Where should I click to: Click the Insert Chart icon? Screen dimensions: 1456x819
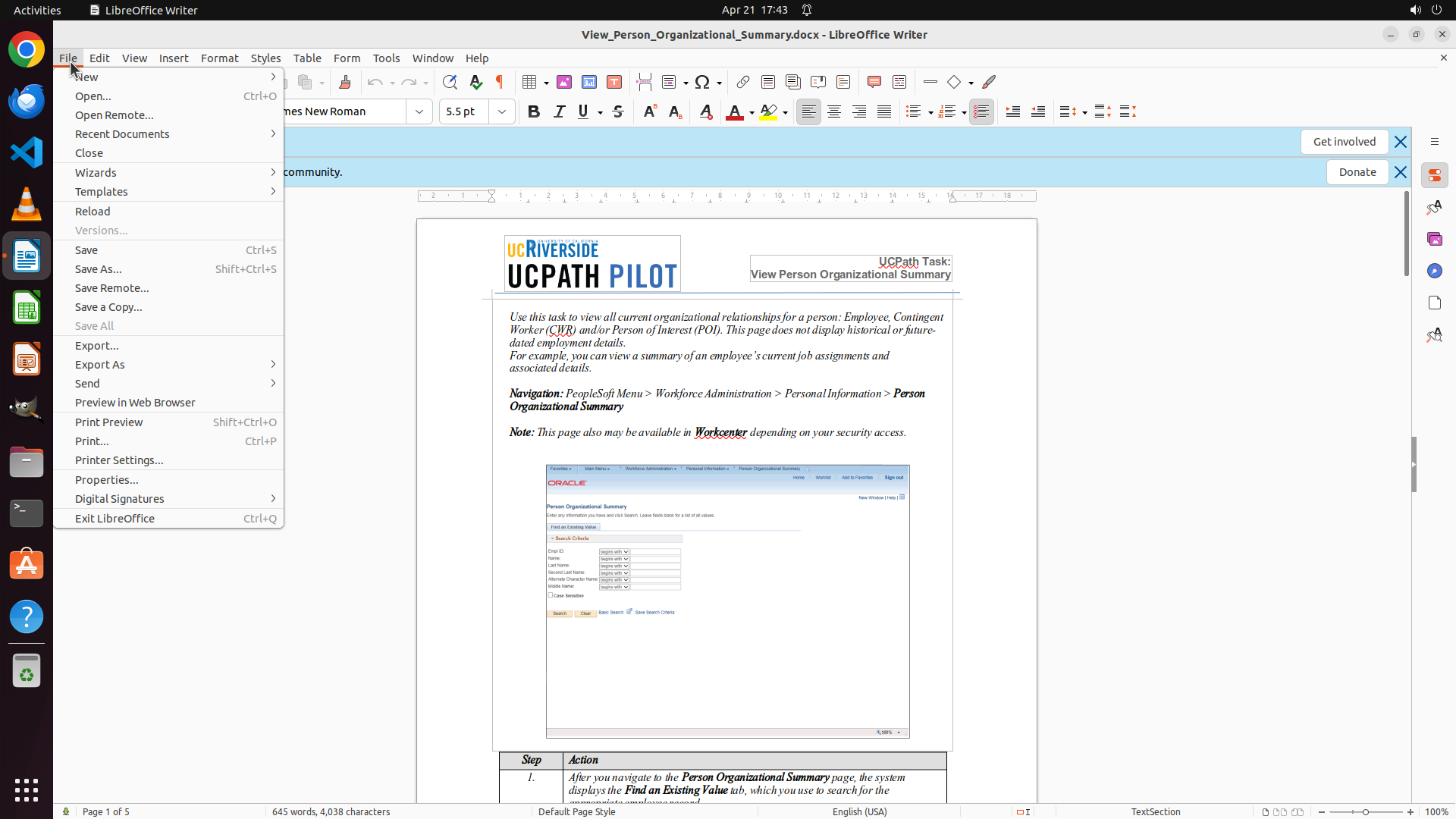[x=589, y=82]
